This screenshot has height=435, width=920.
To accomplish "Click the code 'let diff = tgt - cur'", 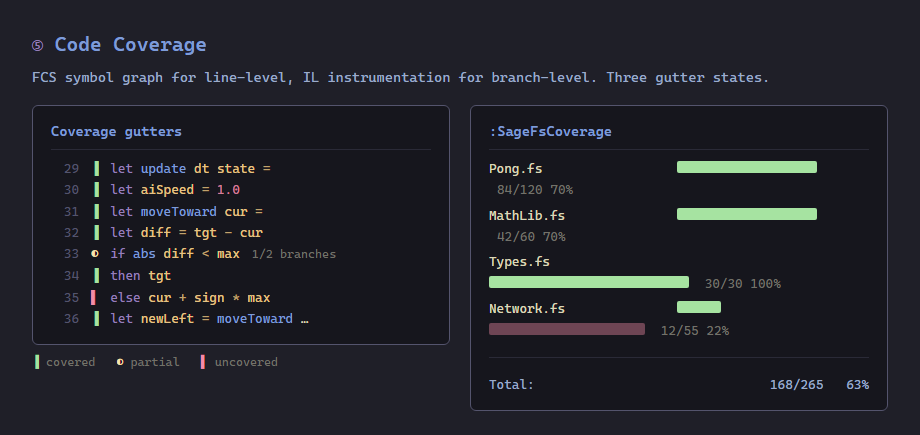I will (187, 233).
